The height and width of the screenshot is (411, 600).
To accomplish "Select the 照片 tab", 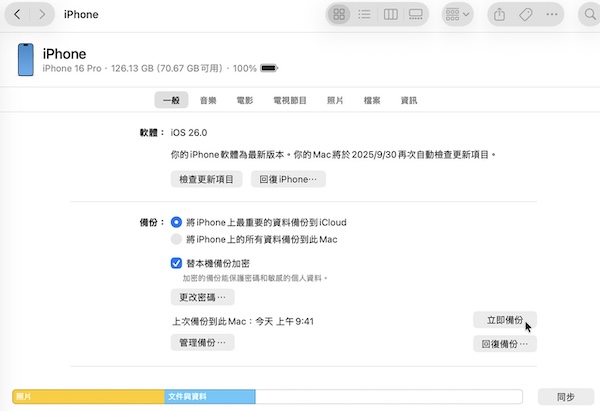I will (x=335, y=100).
